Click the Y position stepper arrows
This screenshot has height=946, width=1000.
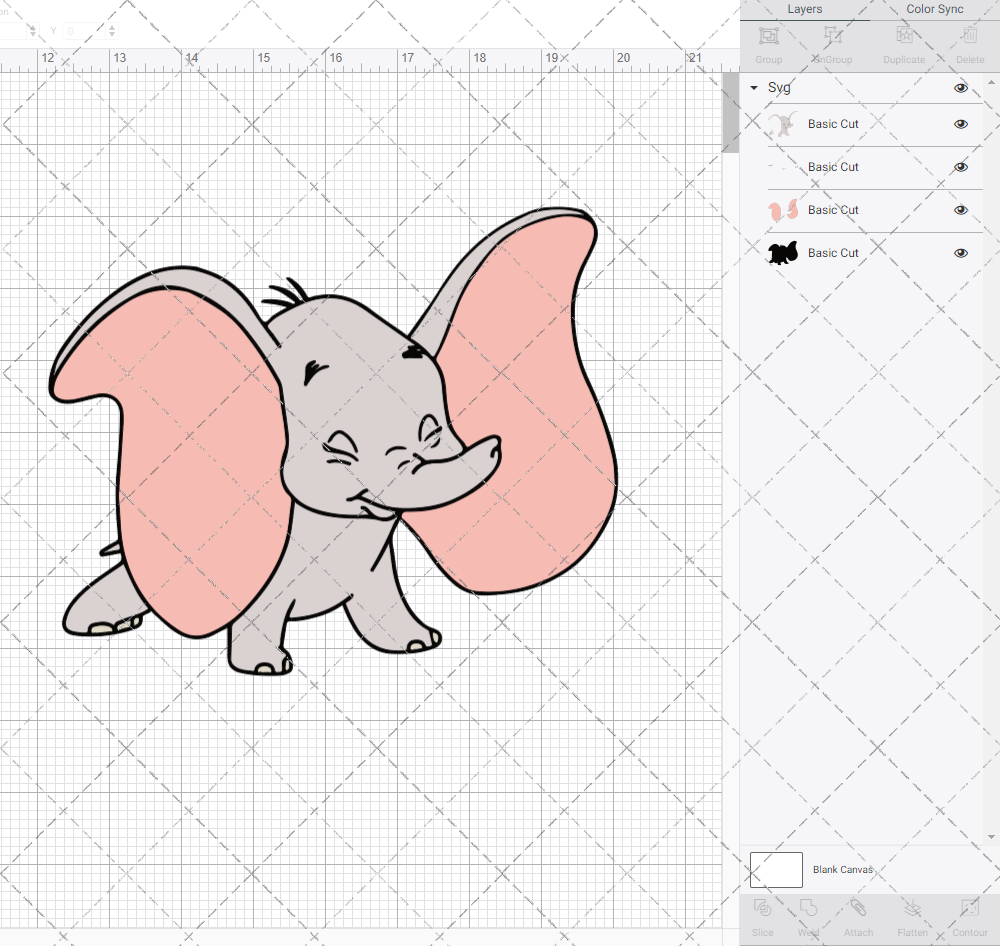coord(112,30)
